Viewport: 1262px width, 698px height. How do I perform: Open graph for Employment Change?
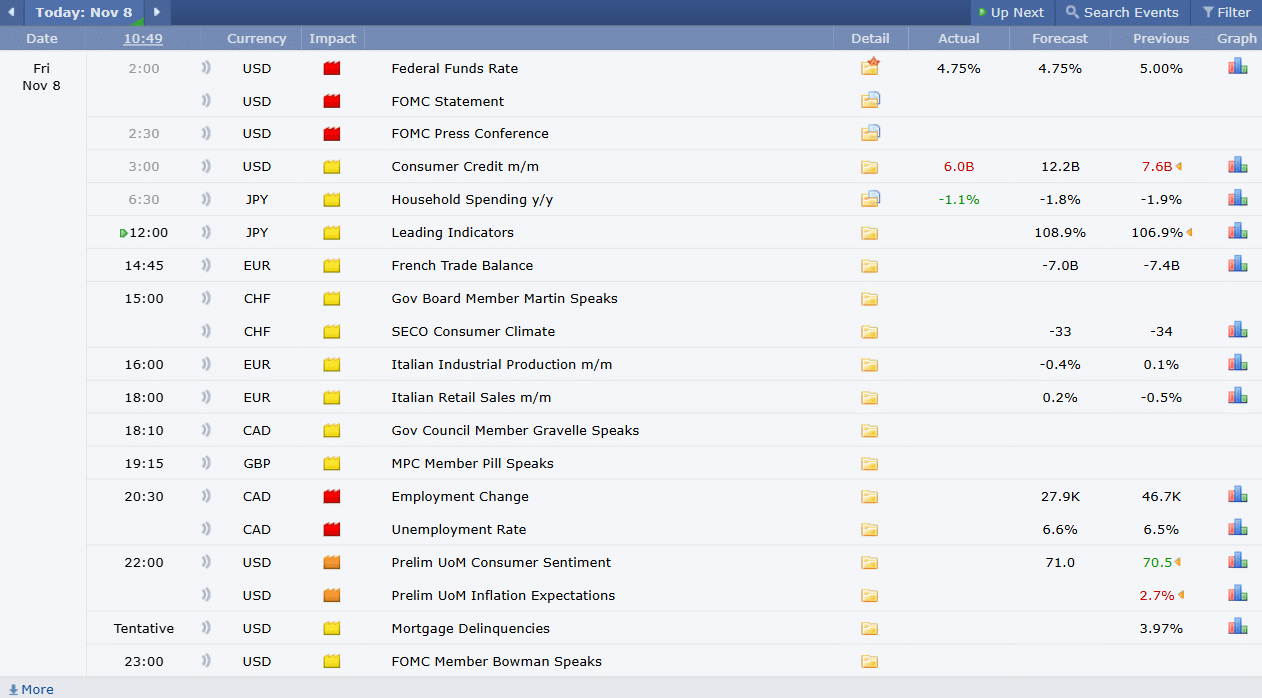pyautogui.click(x=1238, y=495)
